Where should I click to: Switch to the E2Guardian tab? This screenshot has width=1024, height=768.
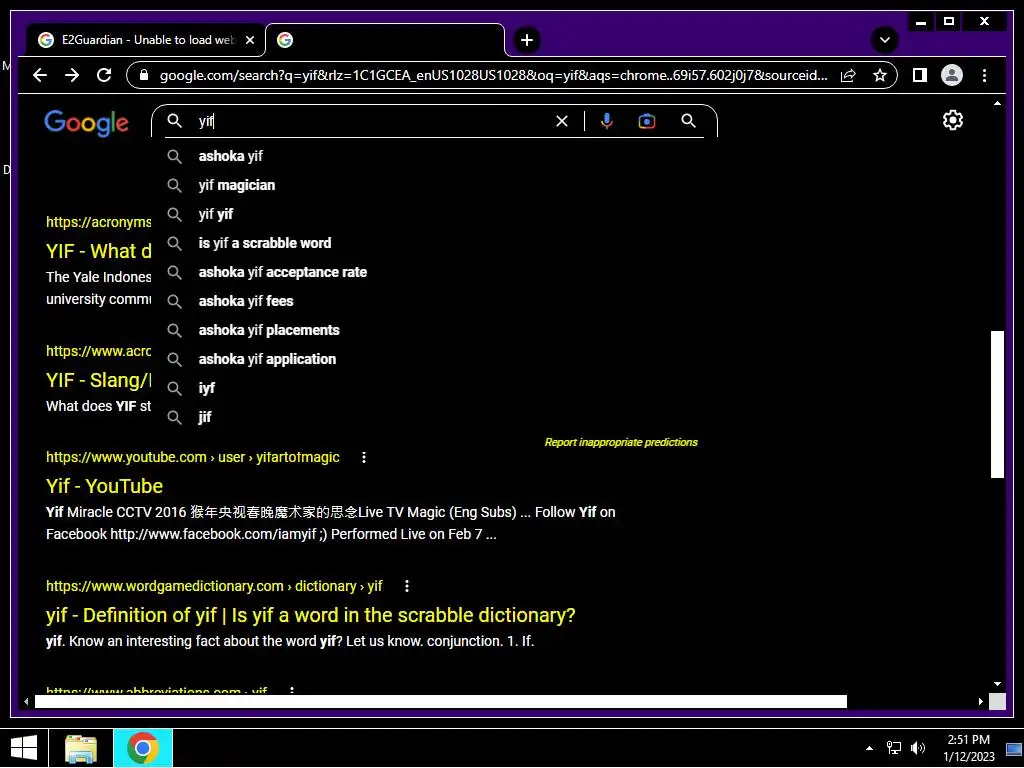(x=146, y=40)
